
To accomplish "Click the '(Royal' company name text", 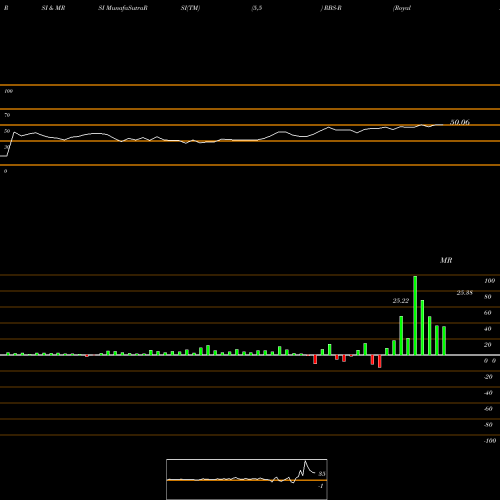I will click(x=402, y=8).
